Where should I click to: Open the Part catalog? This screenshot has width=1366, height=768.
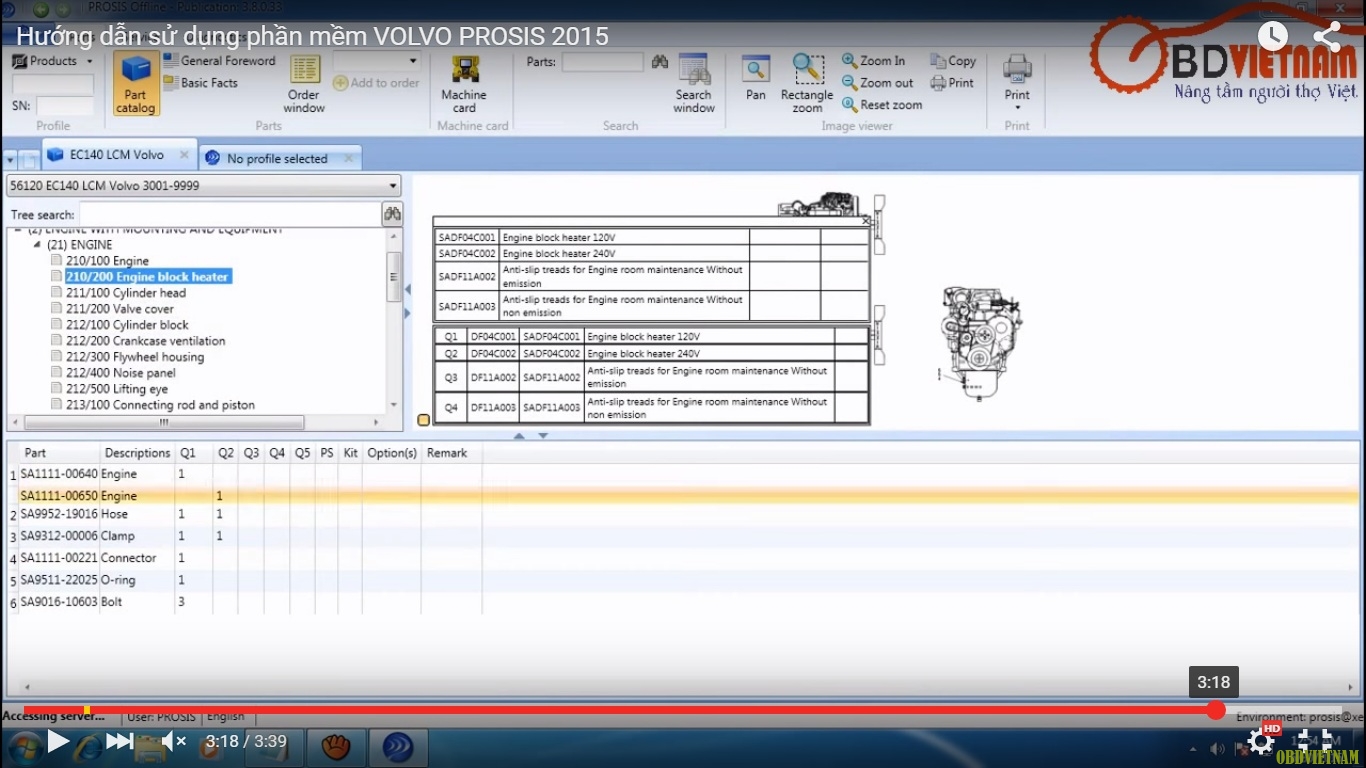[135, 84]
